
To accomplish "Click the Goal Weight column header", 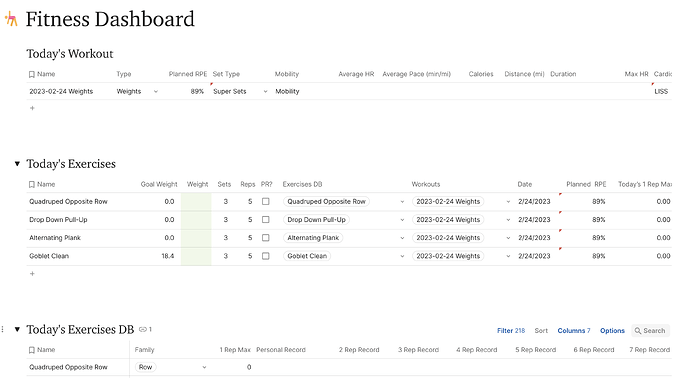I will (x=159, y=184).
